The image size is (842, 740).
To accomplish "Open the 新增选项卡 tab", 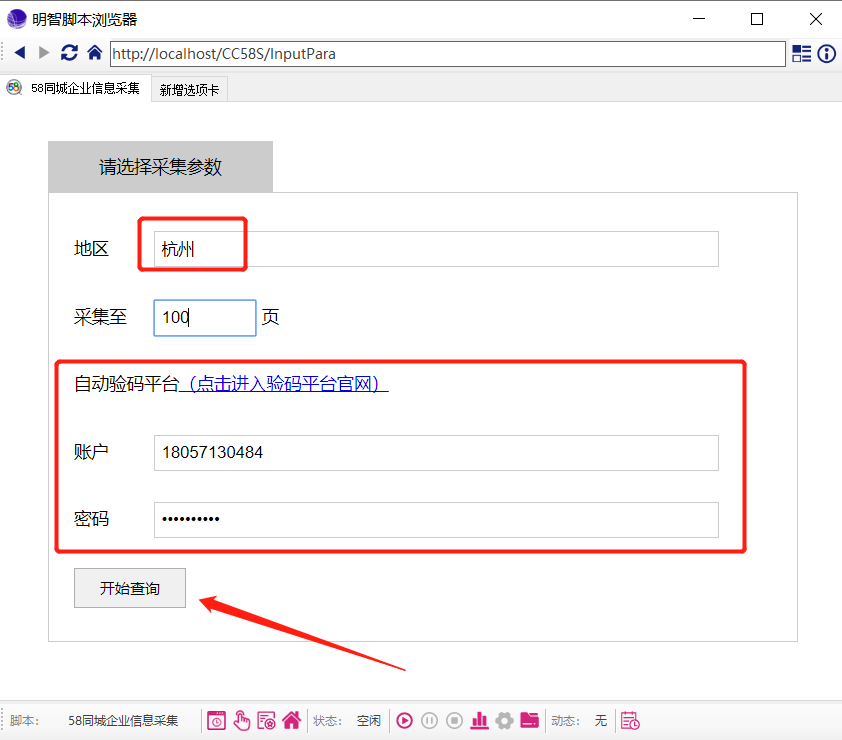I will pyautogui.click(x=190, y=89).
